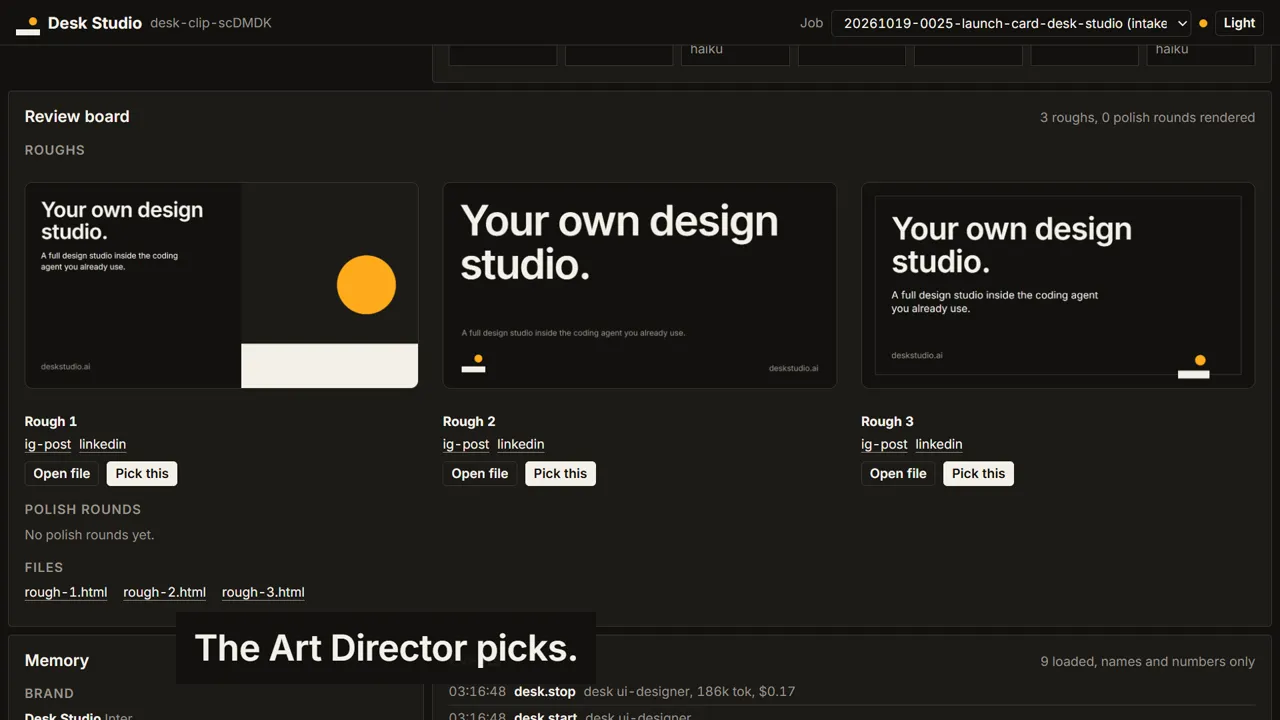
Task: Click the ROUGHS section label
Action: (55, 150)
